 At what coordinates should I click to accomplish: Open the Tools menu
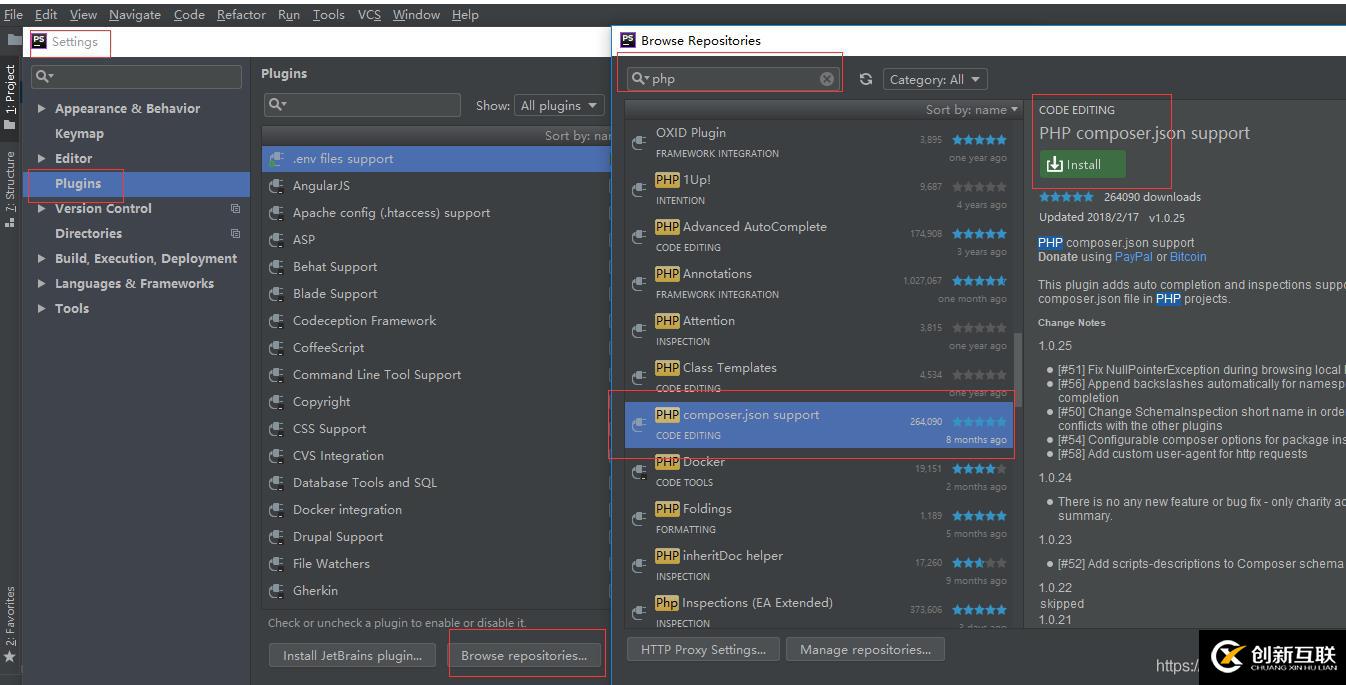tap(328, 14)
